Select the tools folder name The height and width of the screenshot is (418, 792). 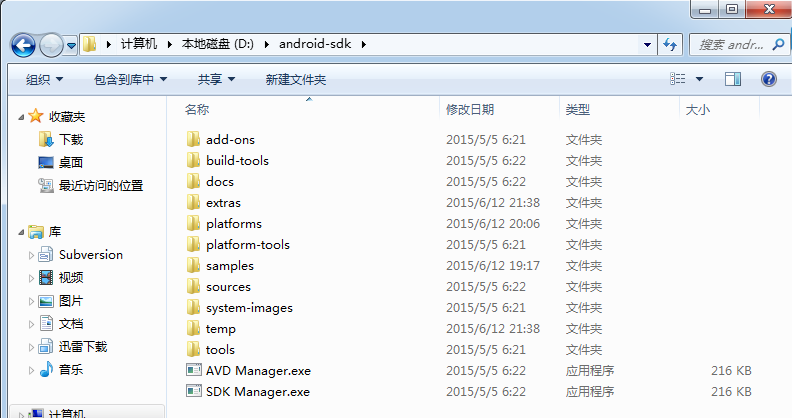point(220,350)
